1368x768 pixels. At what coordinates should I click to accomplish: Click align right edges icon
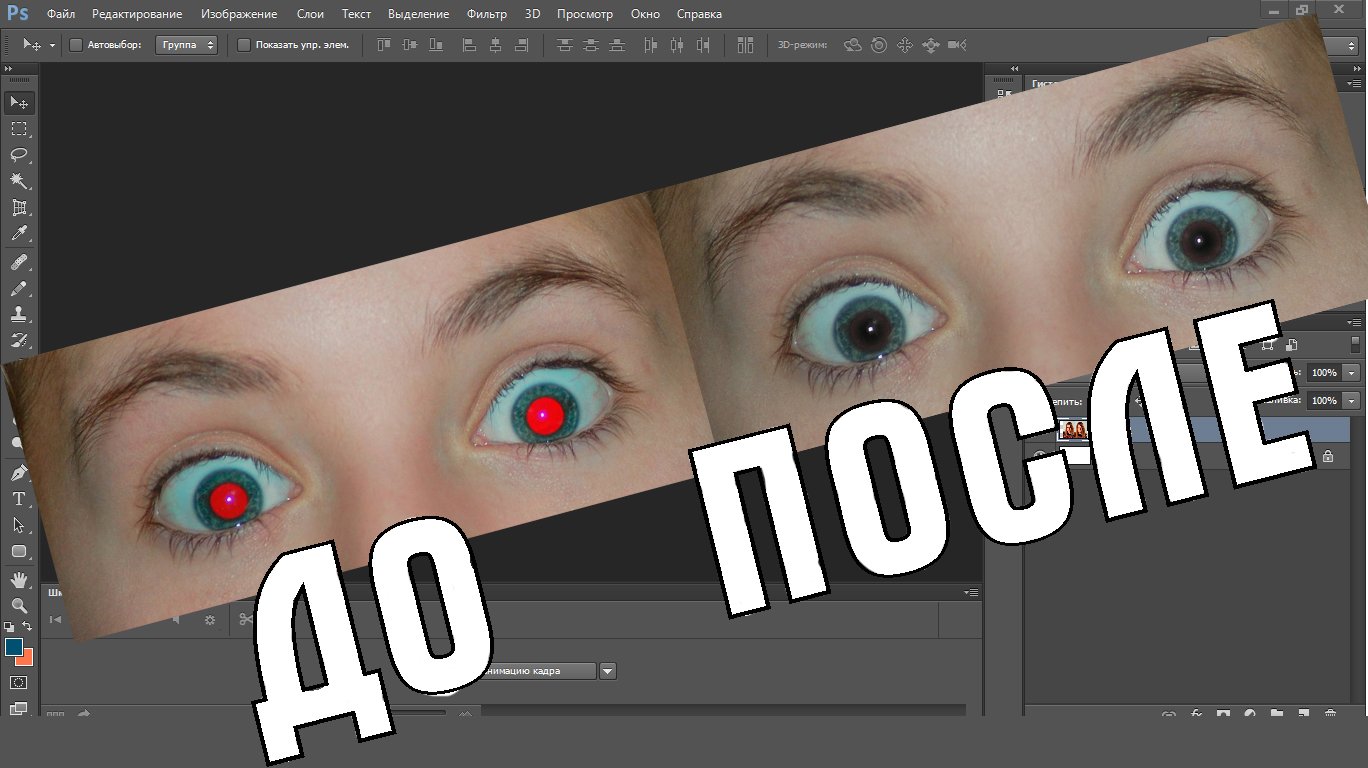tap(521, 45)
